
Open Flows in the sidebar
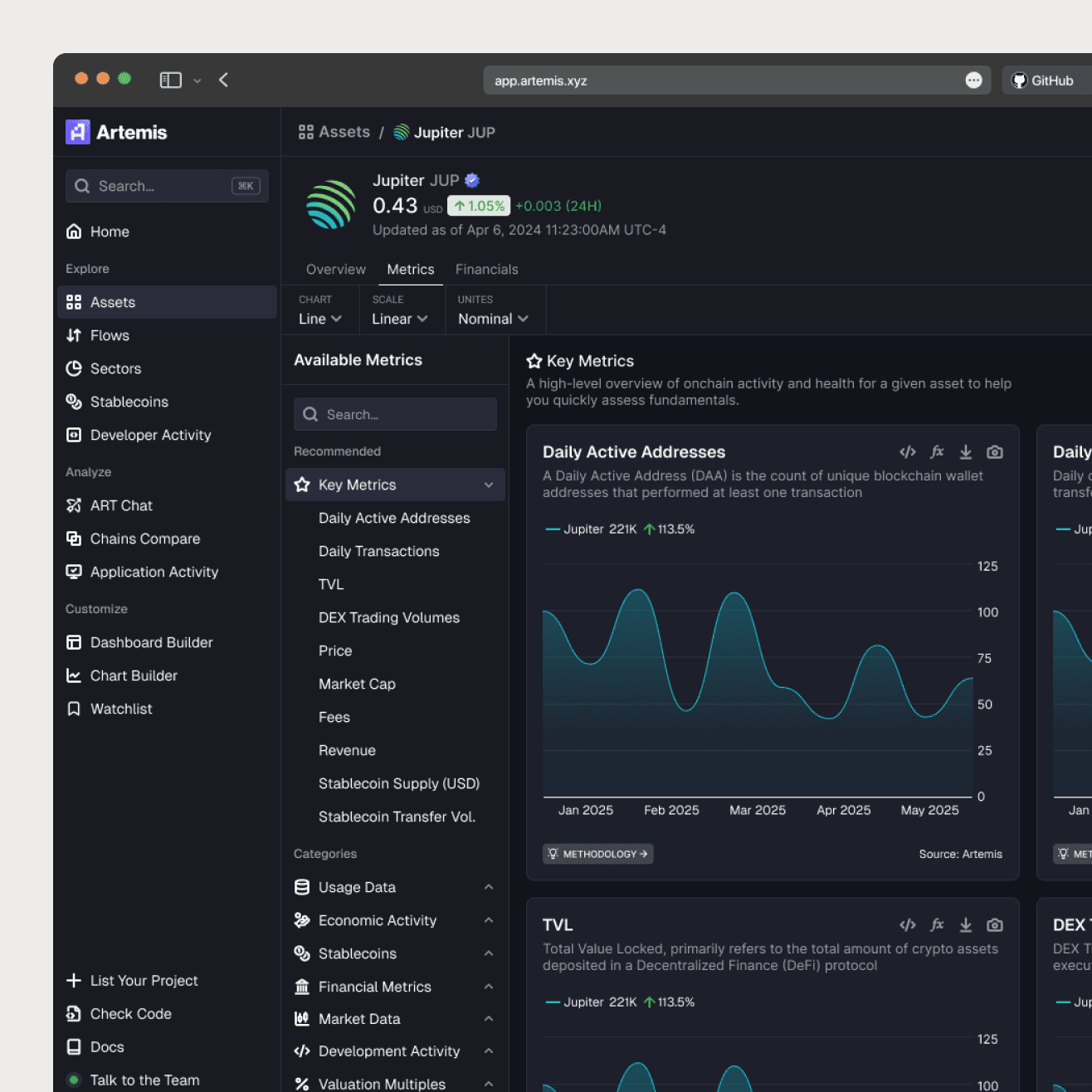point(167,335)
